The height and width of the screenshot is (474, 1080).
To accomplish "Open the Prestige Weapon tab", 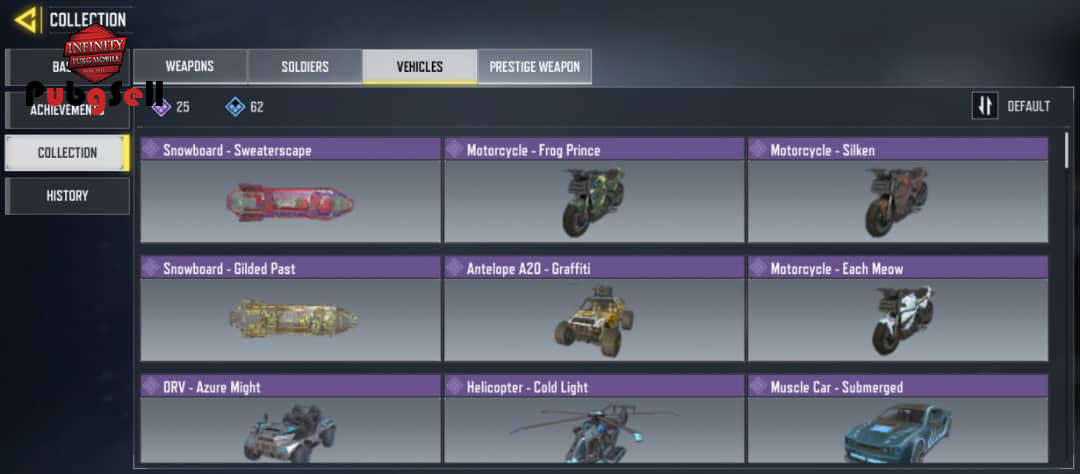I will 534,67.
